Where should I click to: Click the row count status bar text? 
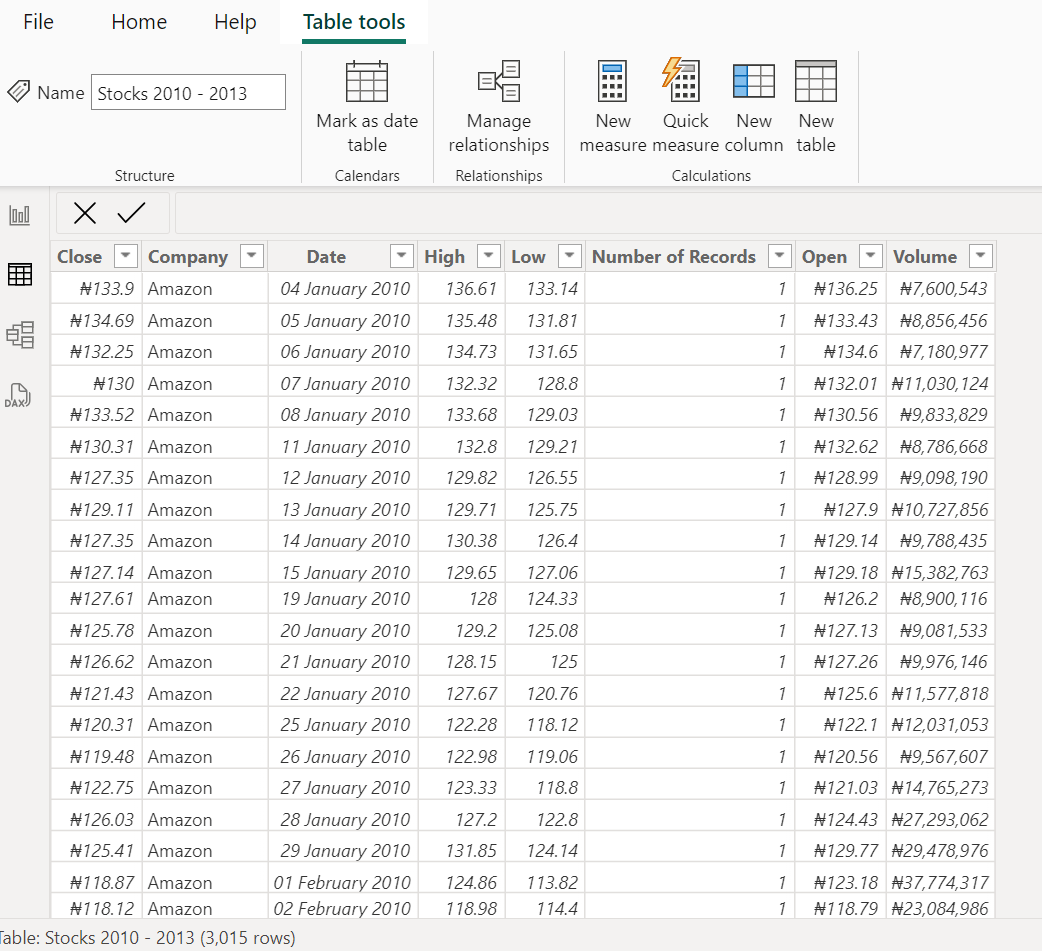pos(148,938)
